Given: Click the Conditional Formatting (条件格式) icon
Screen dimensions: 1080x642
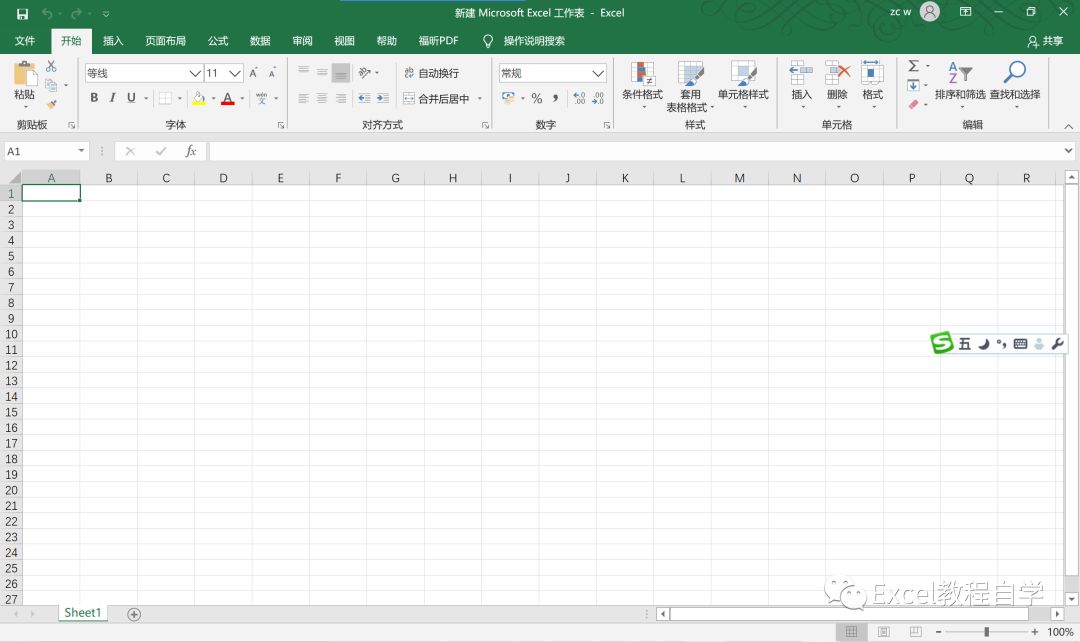Looking at the screenshot, I should pyautogui.click(x=642, y=74).
